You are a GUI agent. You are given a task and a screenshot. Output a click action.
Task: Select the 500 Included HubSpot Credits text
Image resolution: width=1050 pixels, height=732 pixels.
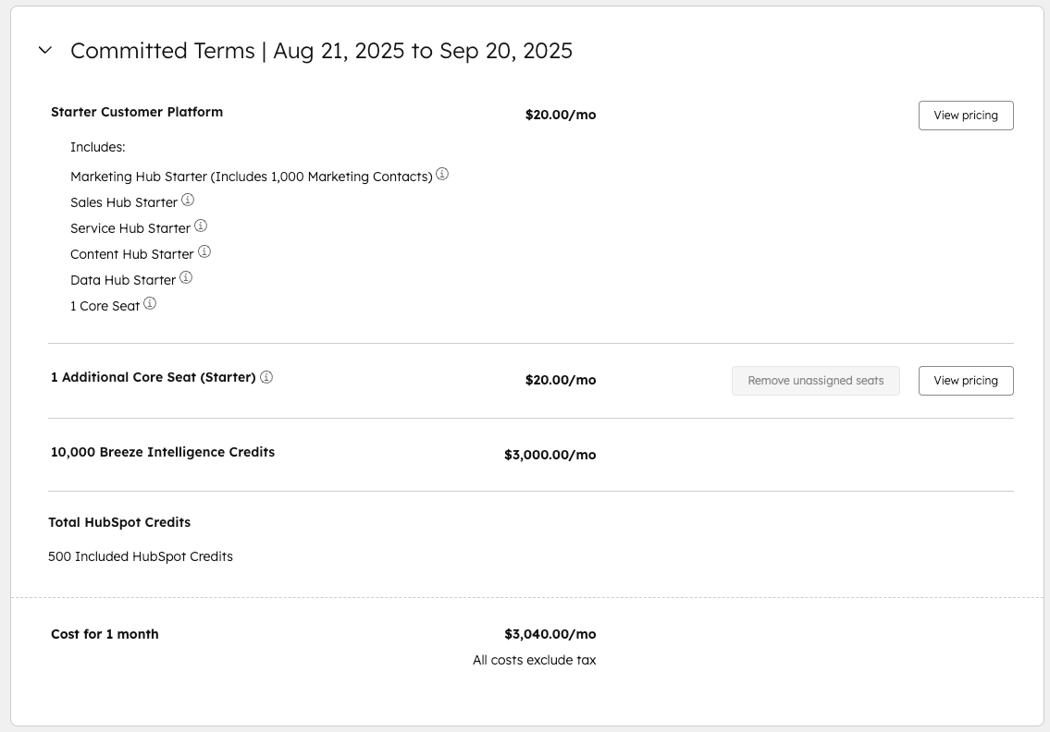[139, 555]
